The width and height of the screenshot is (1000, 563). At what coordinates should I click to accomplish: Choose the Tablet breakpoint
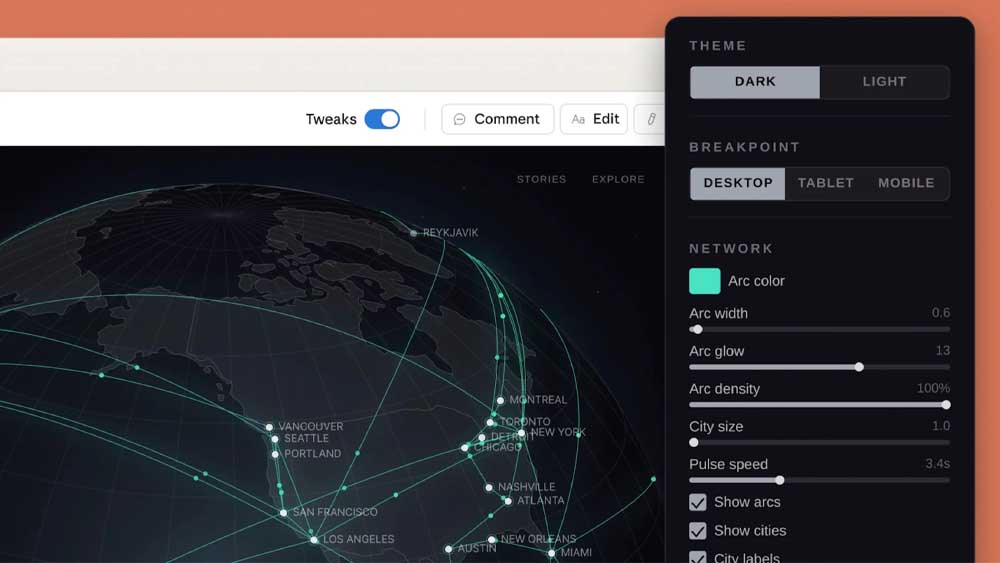click(826, 183)
